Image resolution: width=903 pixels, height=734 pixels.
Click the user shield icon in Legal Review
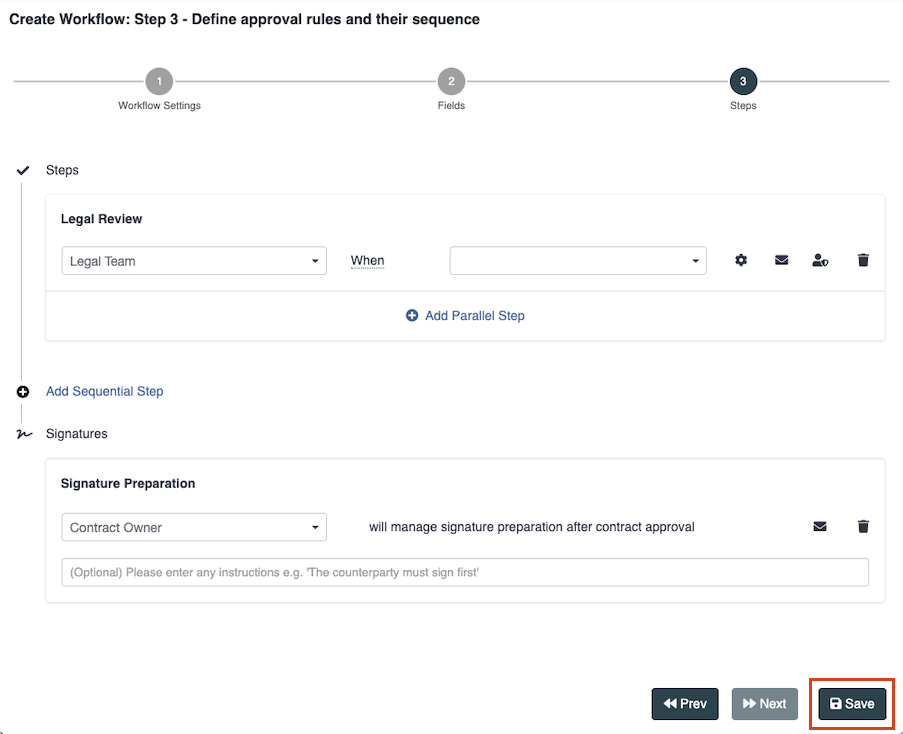click(x=820, y=261)
